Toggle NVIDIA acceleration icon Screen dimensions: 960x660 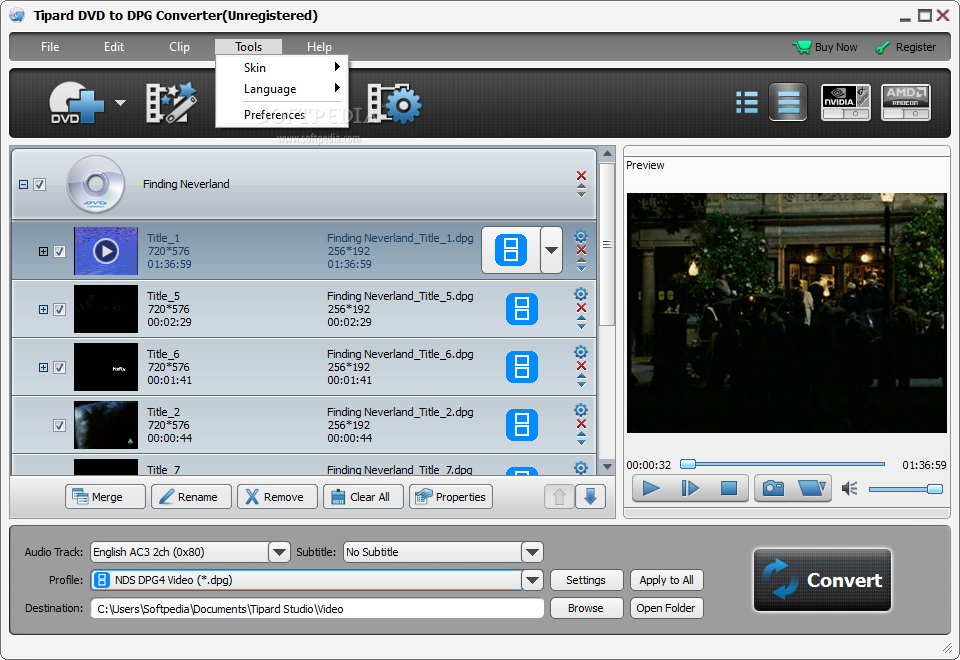tap(846, 102)
